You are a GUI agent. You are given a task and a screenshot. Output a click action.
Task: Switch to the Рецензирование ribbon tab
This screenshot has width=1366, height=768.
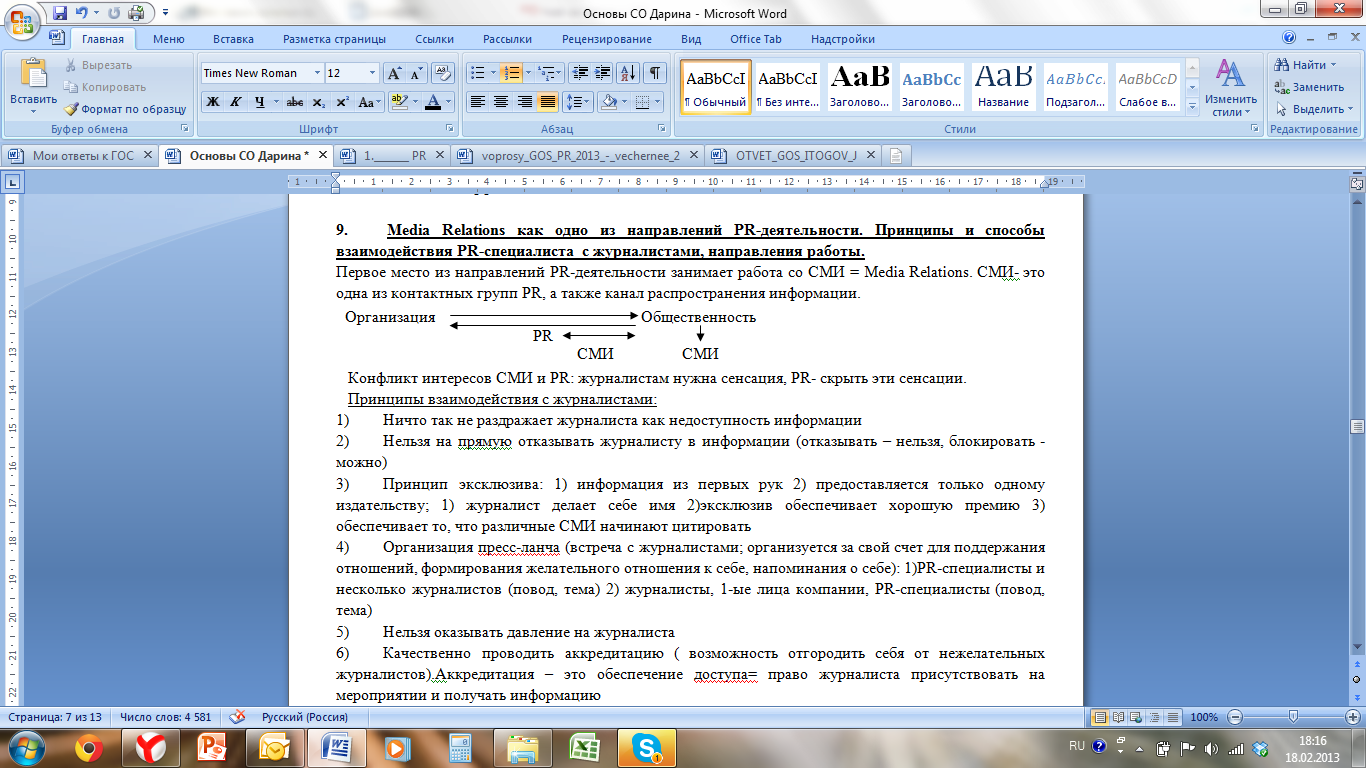607,39
